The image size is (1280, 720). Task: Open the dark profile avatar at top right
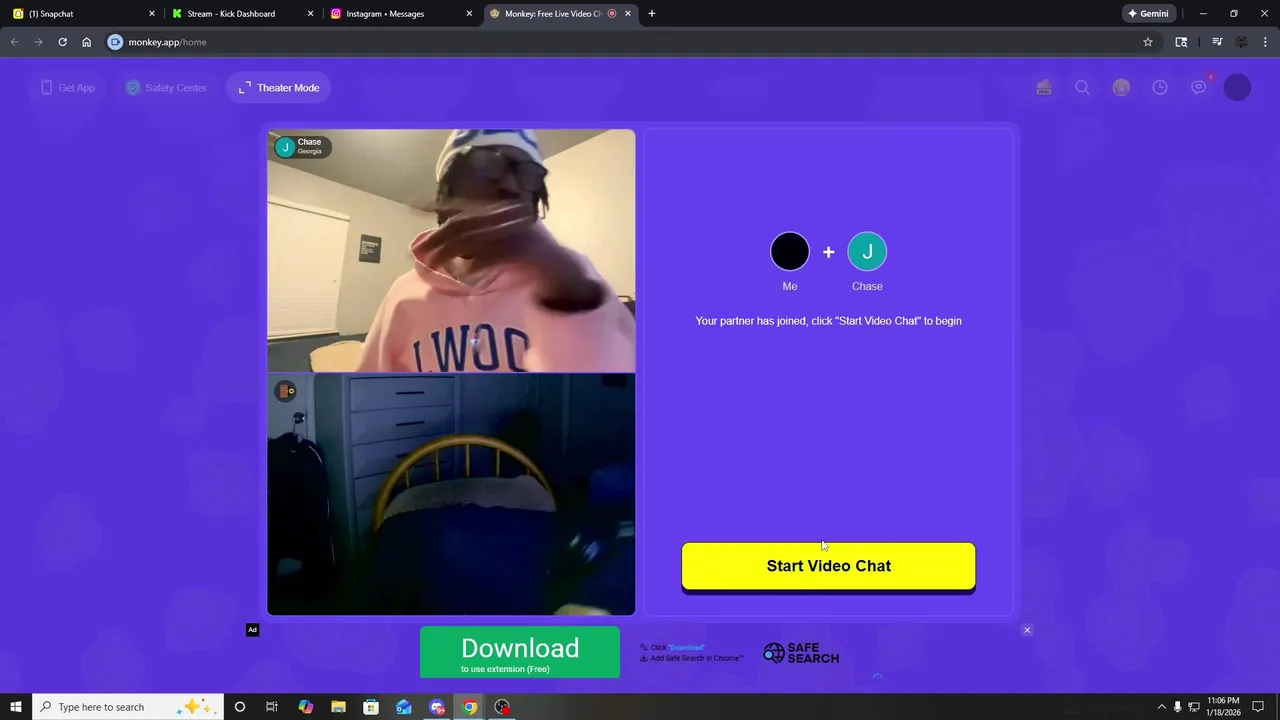(x=1237, y=88)
